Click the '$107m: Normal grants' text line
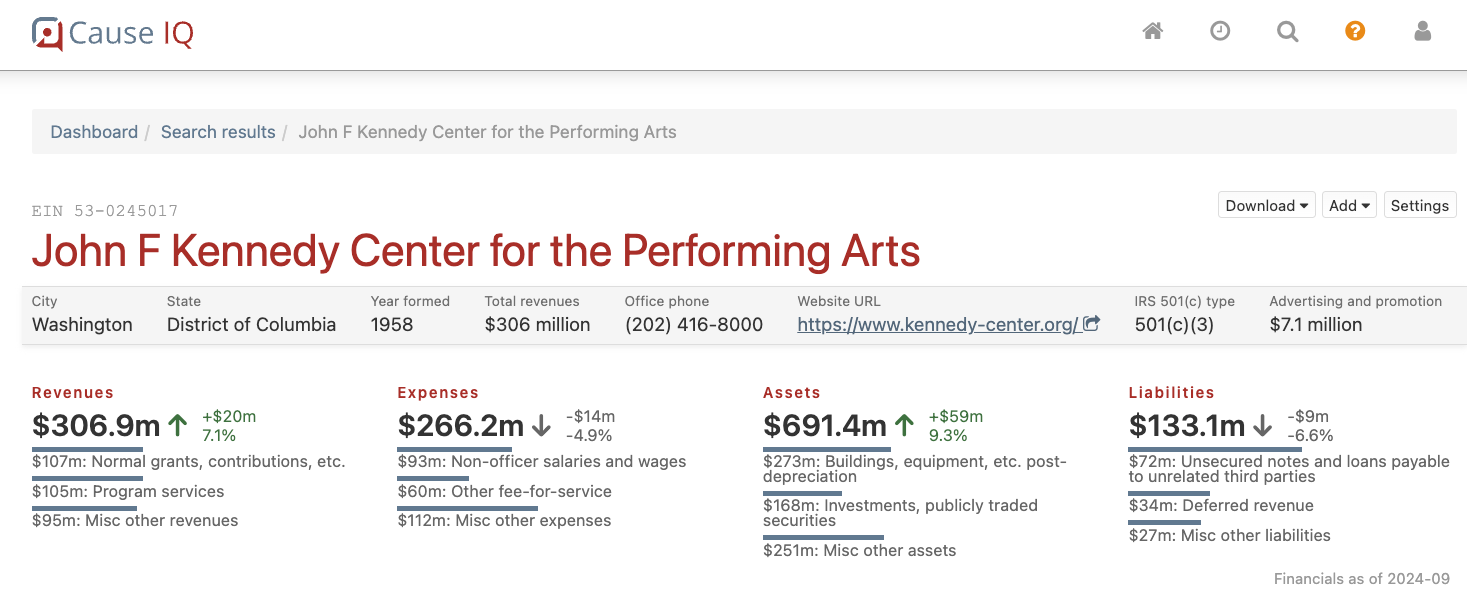The height and width of the screenshot is (605, 1467). click(x=189, y=461)
